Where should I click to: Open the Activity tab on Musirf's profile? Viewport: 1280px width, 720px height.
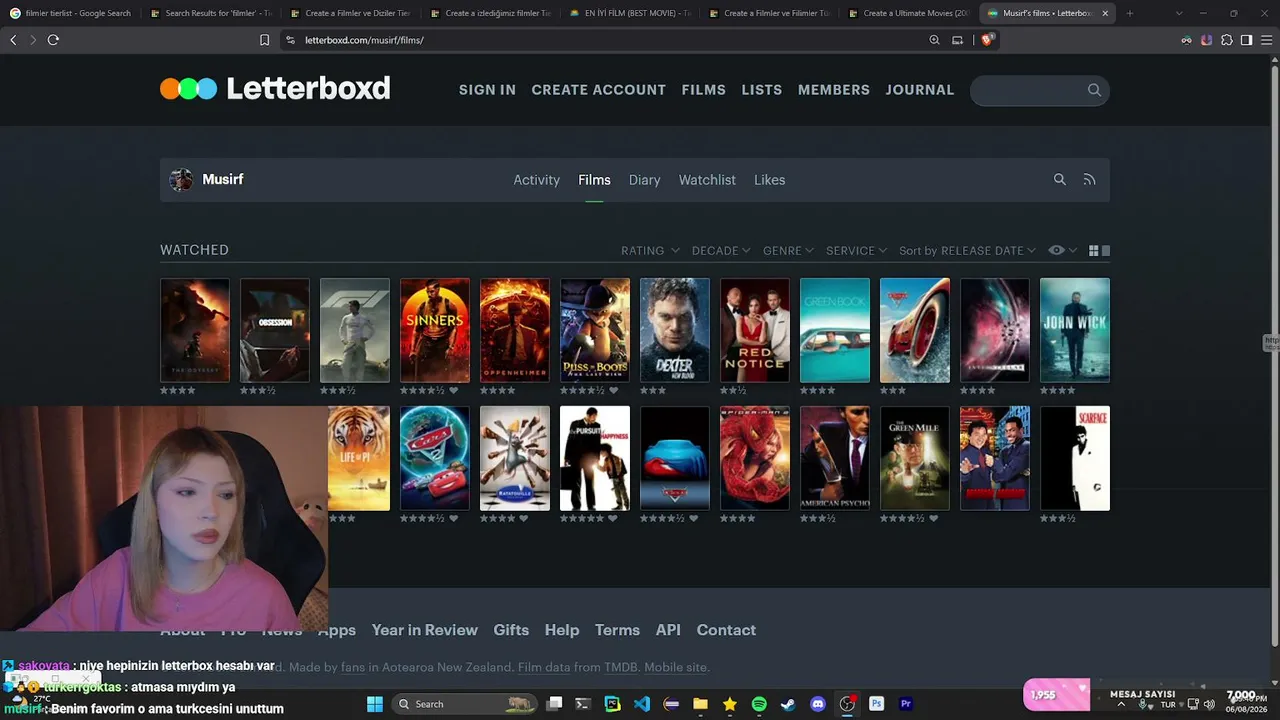536,180
